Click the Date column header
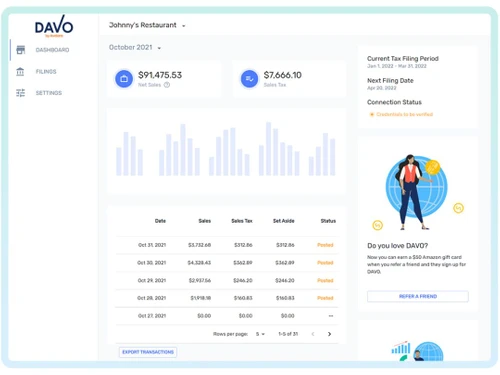Screen dimensions: 500x375 tap(160, 221)
